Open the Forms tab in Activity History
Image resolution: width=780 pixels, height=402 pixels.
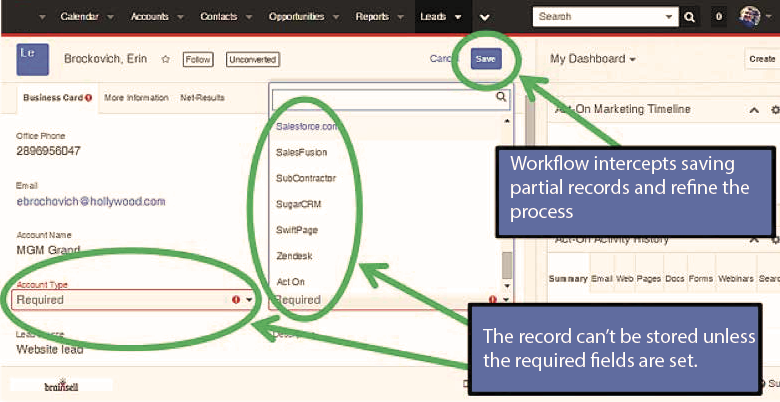701,279
